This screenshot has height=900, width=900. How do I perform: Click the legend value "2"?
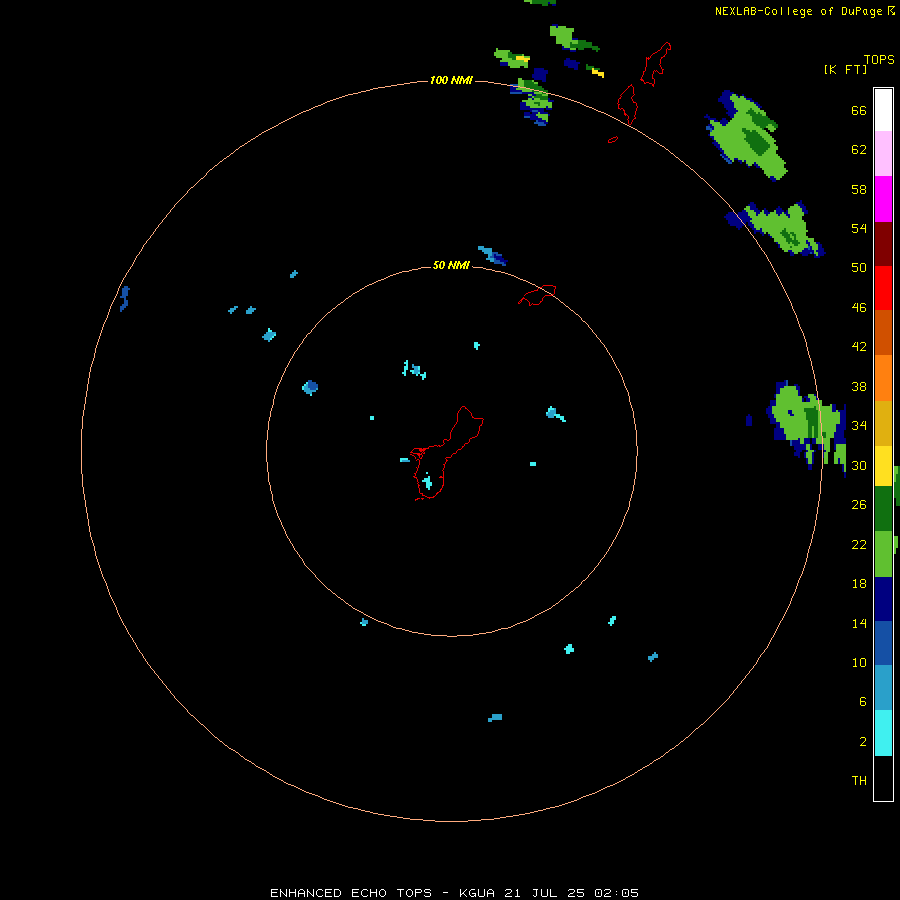point(862,741)
